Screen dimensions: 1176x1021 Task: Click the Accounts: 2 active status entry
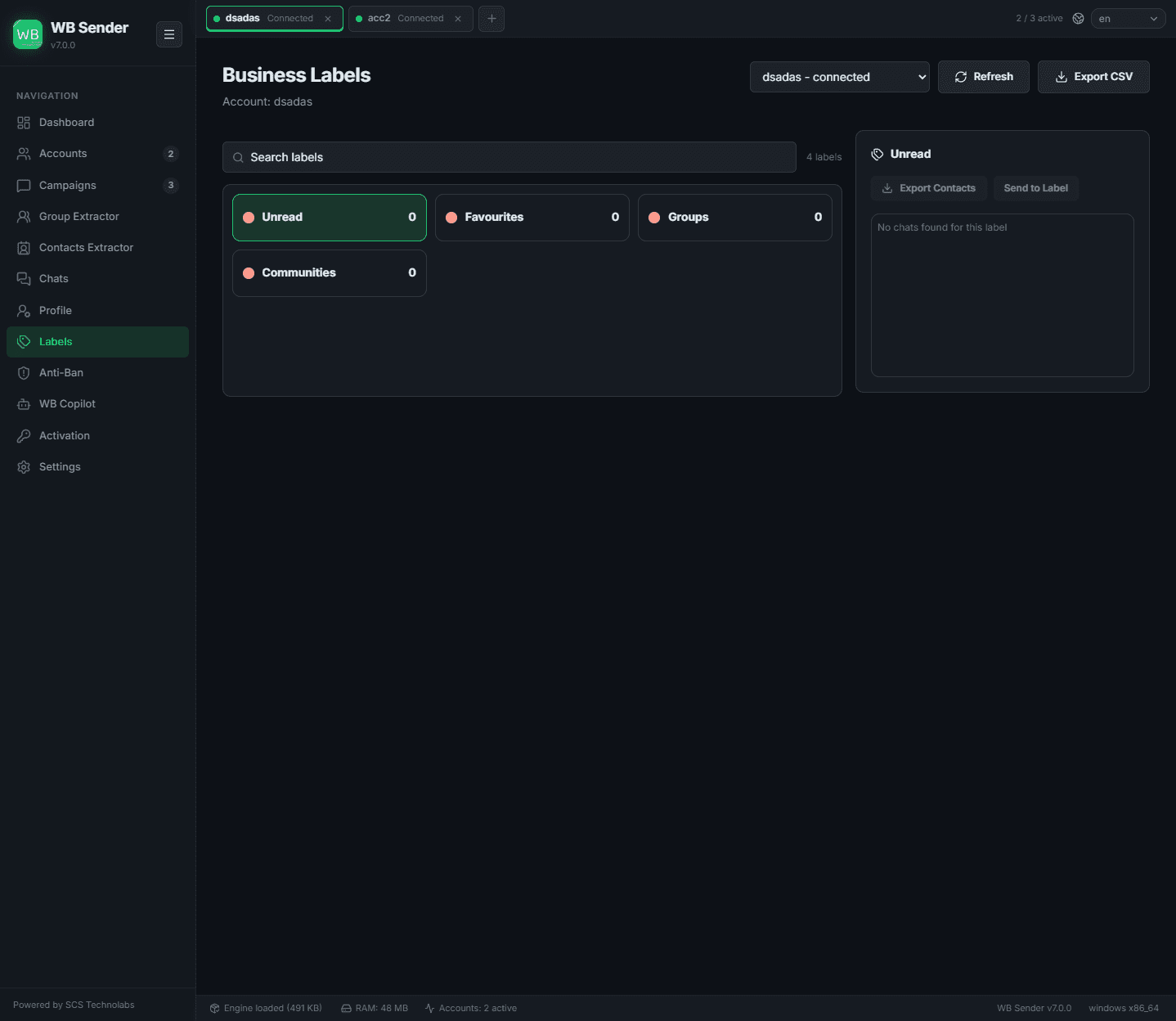pyautogui.click(x=471, y=1008)
